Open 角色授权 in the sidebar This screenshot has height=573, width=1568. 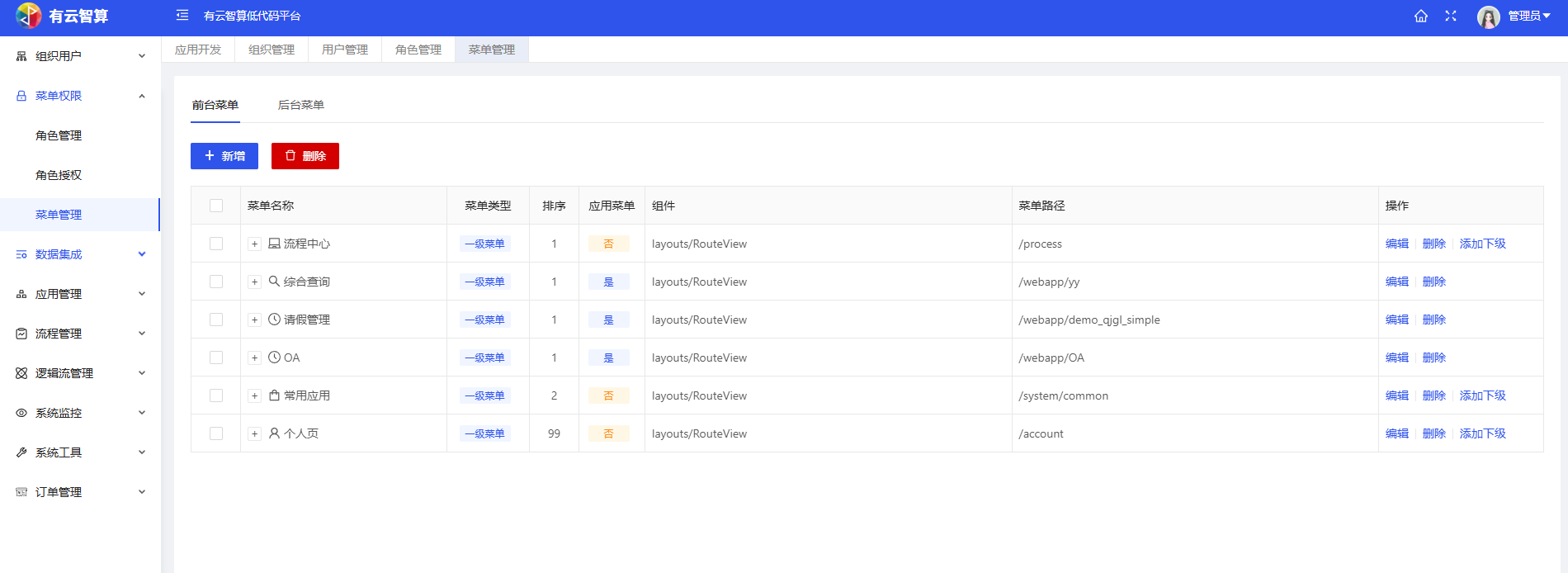point(59,175)
